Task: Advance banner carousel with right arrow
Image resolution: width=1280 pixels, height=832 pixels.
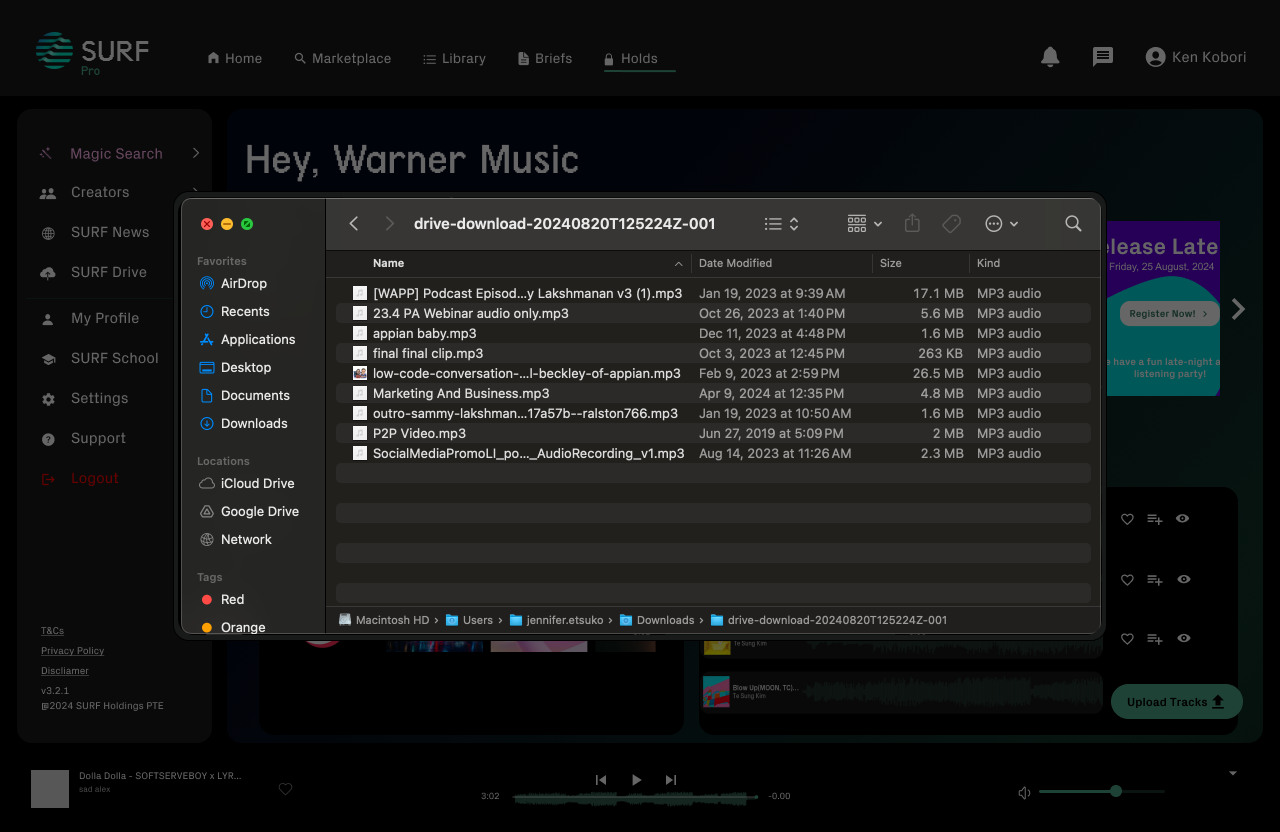Action: tap(1238, 309)
